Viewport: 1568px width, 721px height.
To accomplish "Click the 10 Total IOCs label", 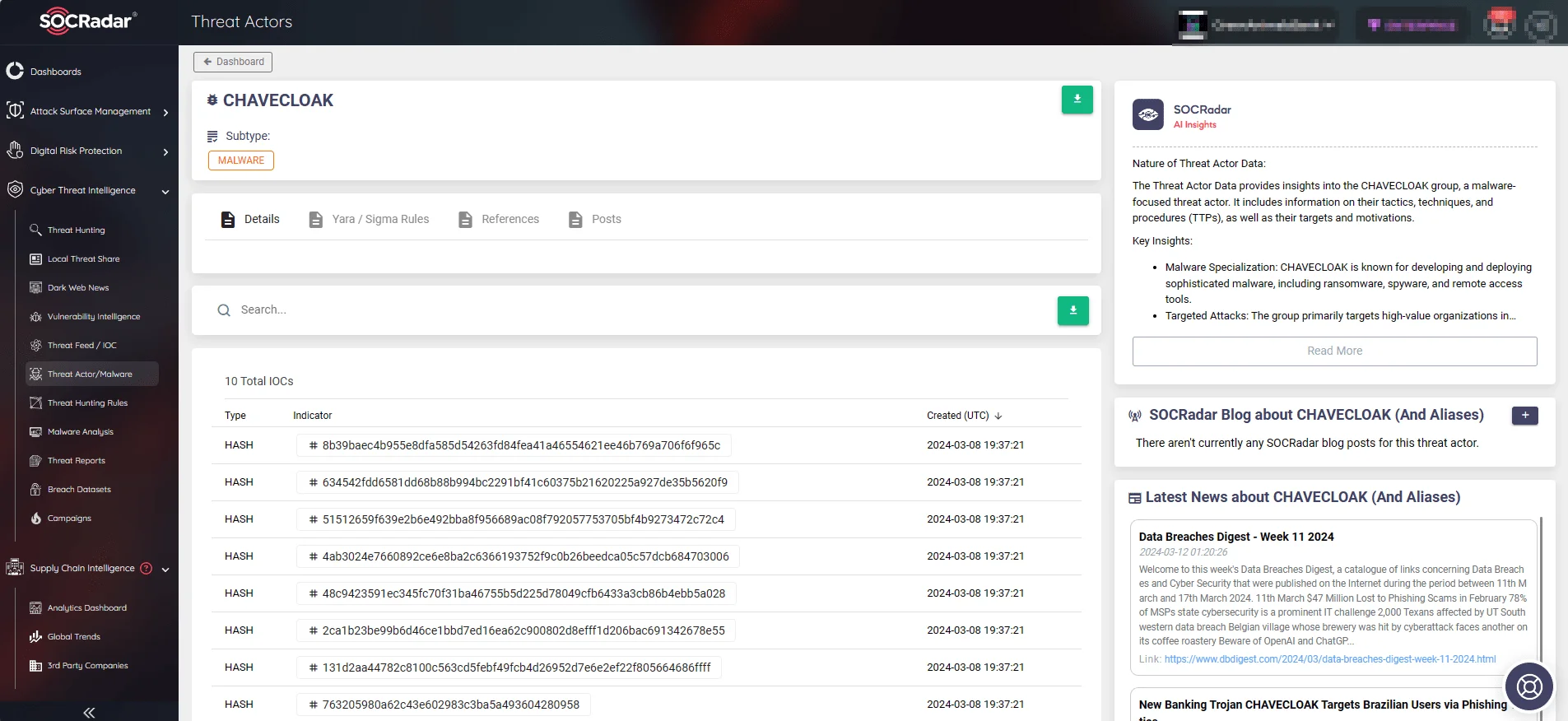I will click(x=259, y=381).
